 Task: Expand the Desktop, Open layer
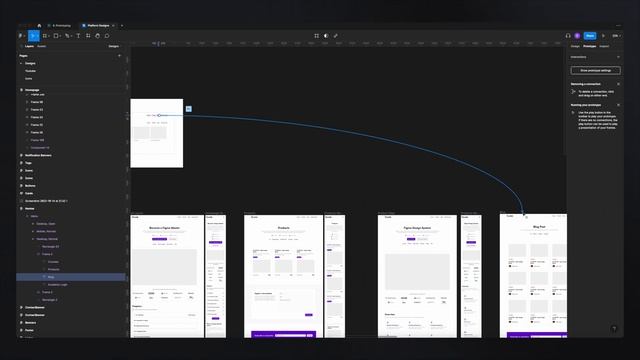(x=33, y=224)
